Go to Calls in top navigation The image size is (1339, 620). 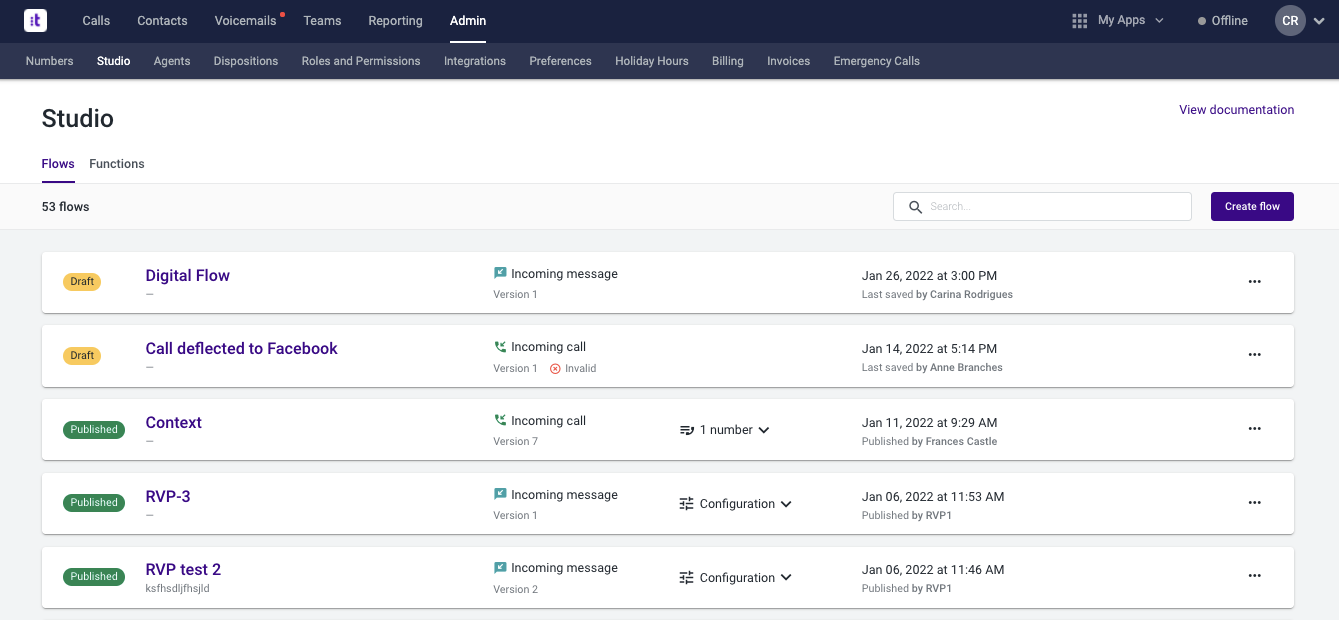coord(96,20)
